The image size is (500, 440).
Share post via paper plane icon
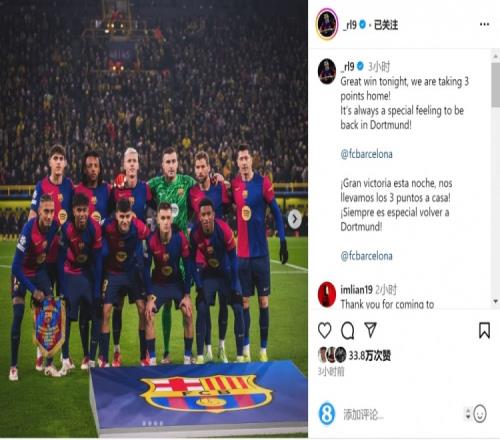click(370, 330)
